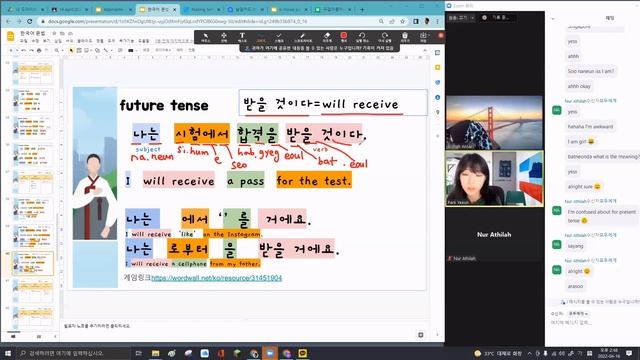The image size is (640, 360).
Task: Choose the Slides select cursor tool
Action: coord(71,50)
